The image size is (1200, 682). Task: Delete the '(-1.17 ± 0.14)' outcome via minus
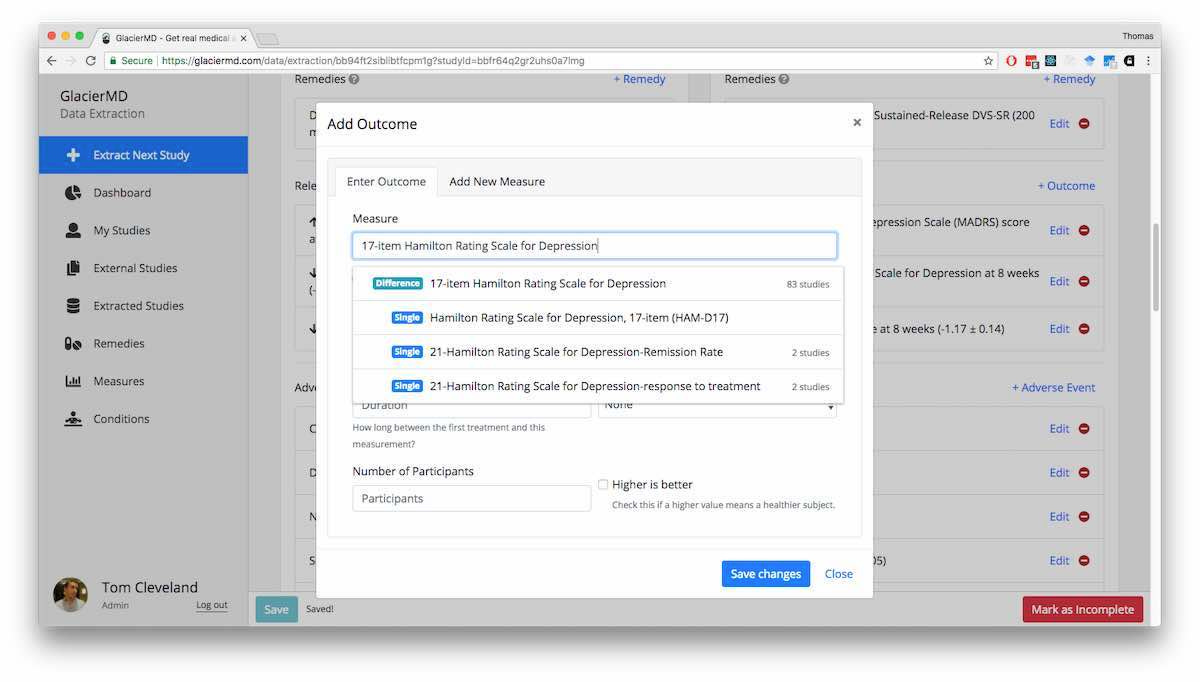coord(1084,329)
